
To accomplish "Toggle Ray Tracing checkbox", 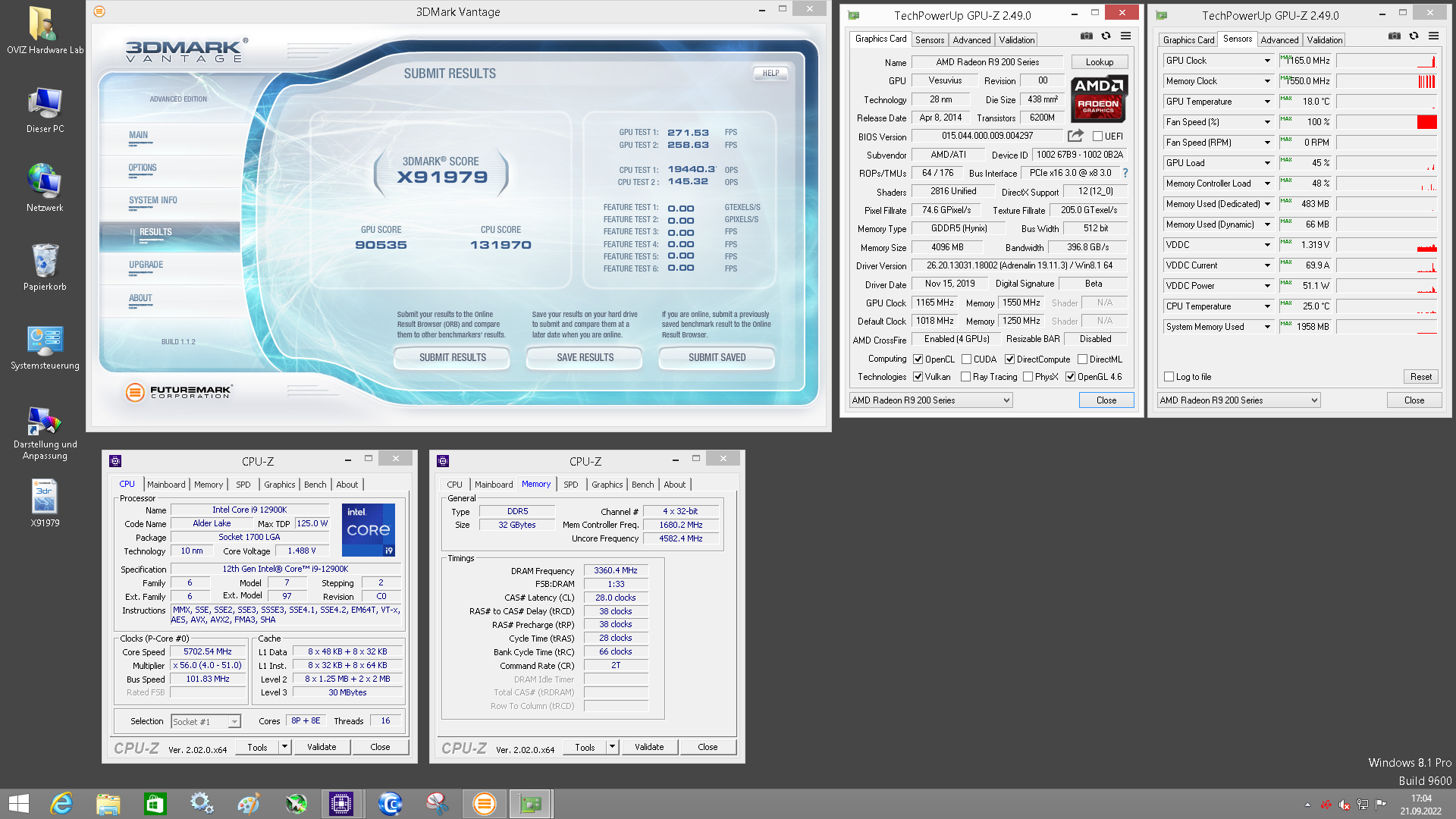I will tap(966, 377).
